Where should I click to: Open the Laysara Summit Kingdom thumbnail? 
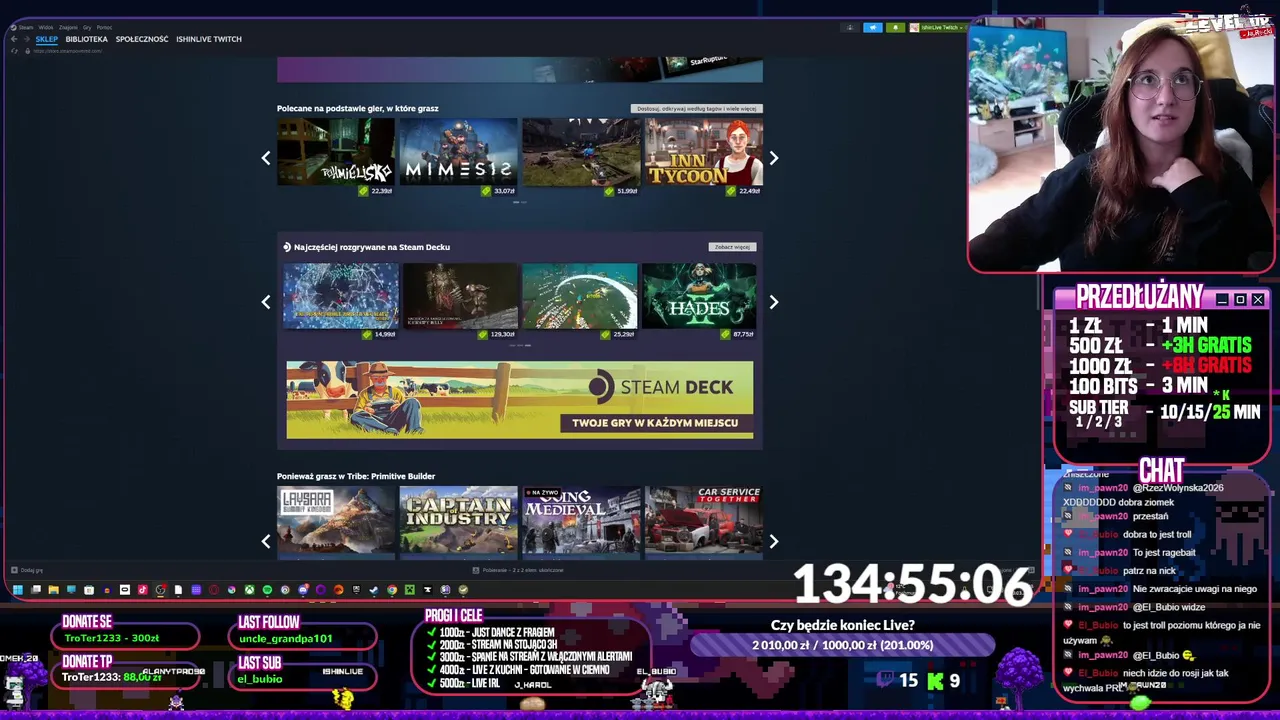pyautogui.click(x=336, y=520)
